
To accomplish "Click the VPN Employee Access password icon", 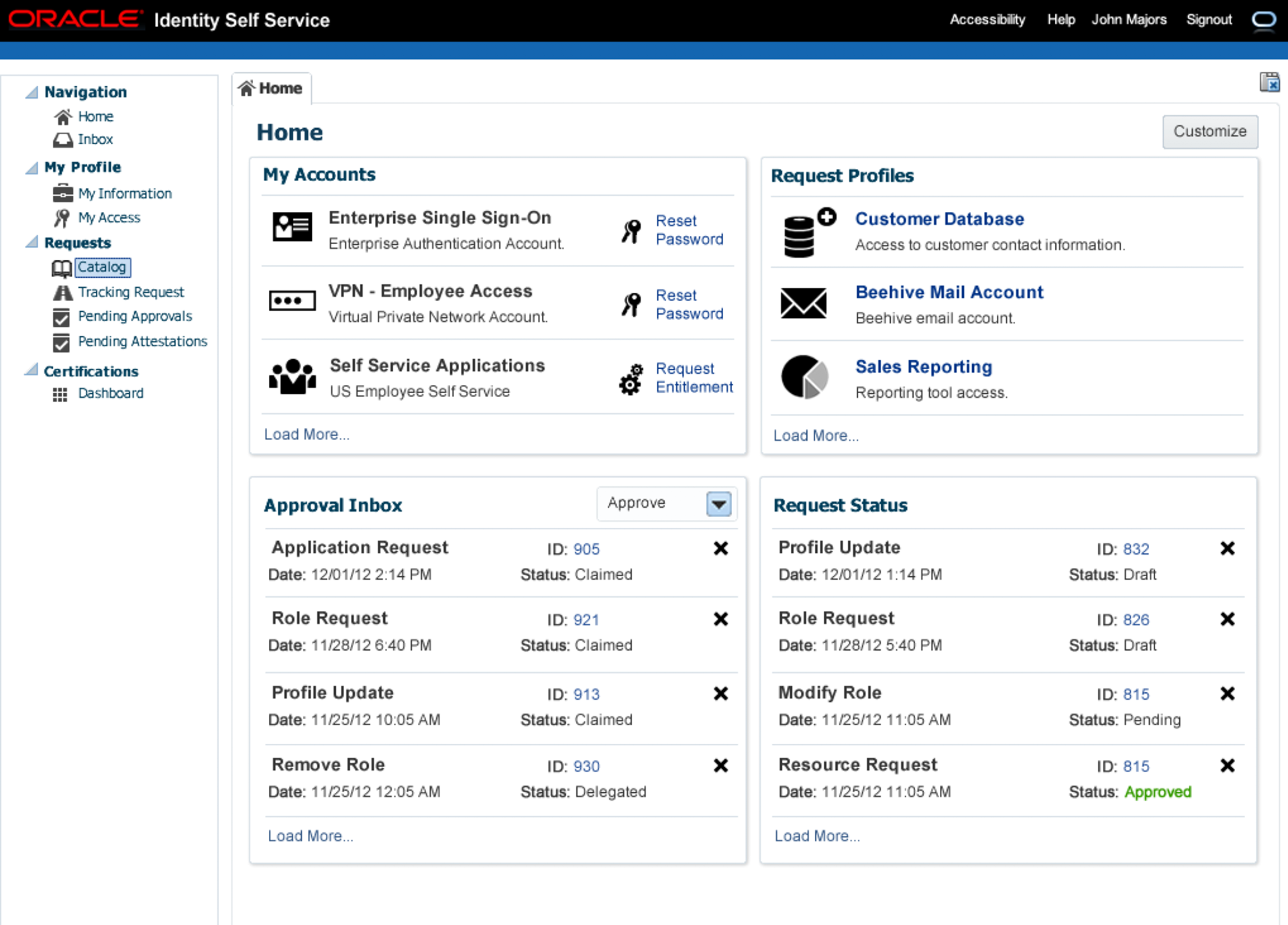I will (292, 300).
